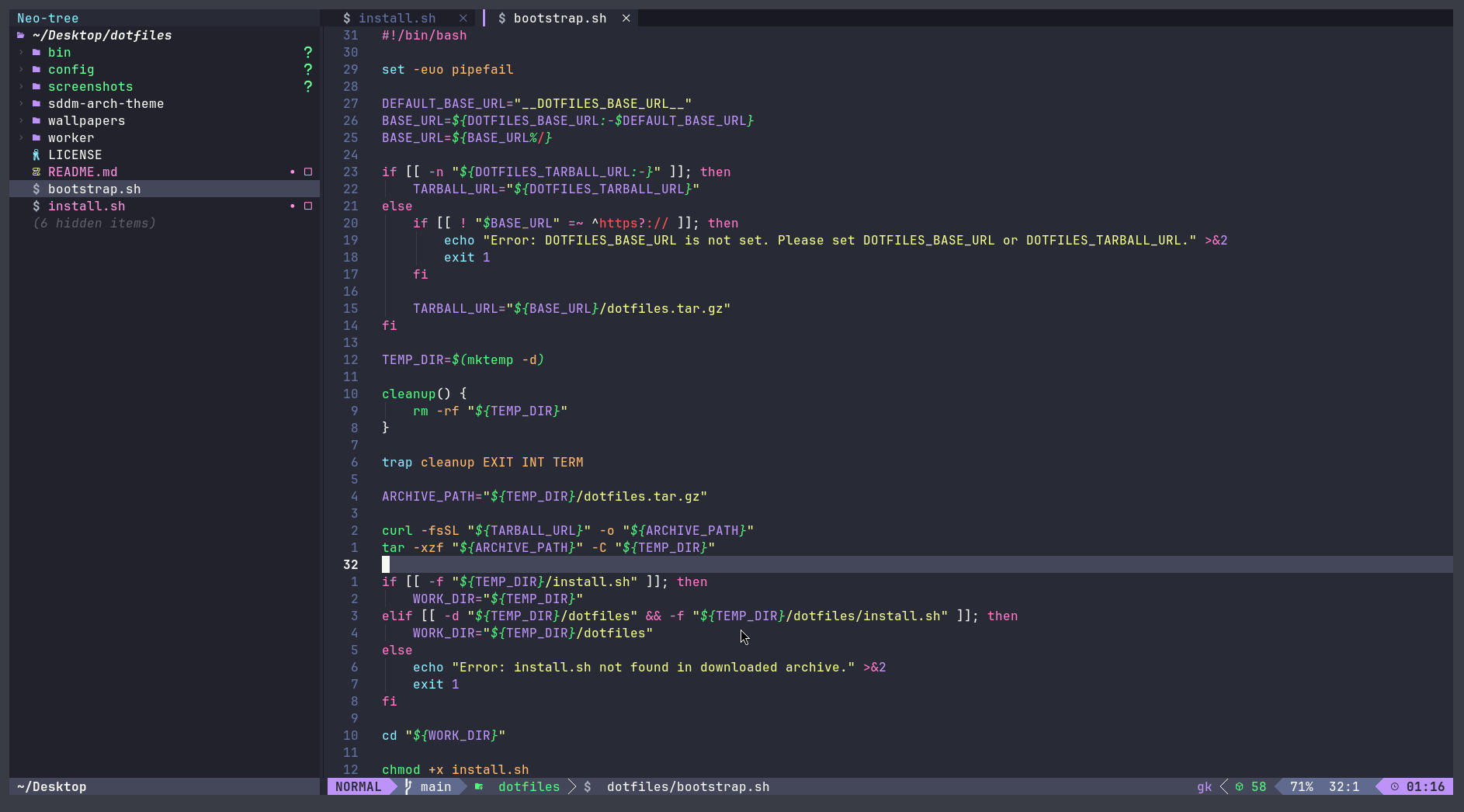Click the git branch icon in statusline
This screenshot has height=812, width=1464.
[x=408, y=787]
